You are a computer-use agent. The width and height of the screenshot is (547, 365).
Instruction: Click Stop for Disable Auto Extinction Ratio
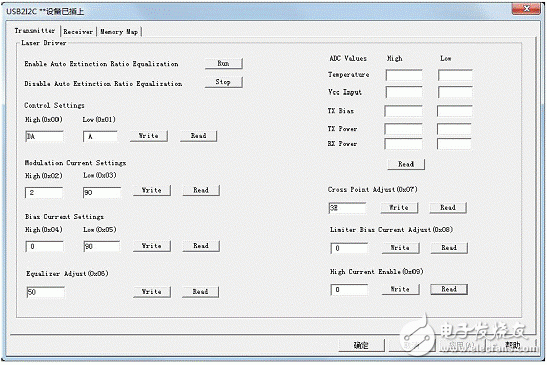[x=223, y=82]
